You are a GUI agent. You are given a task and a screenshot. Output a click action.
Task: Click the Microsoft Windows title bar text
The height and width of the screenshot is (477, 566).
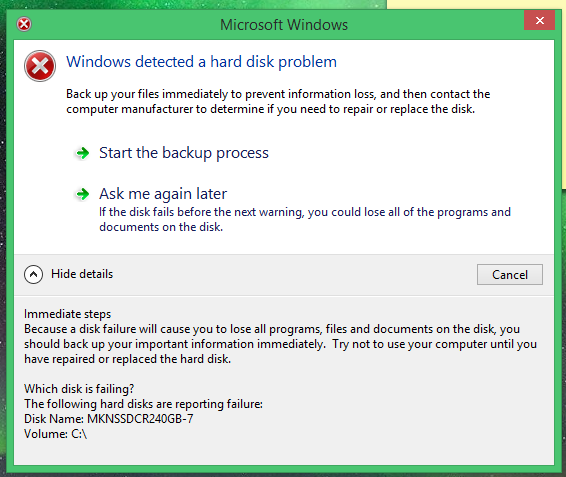coord(284,25)
